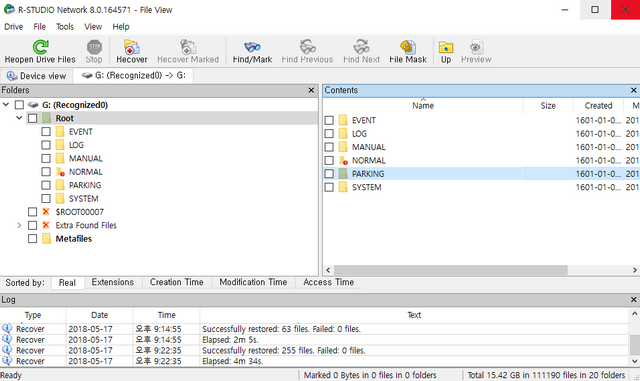The image size is (640, 381).
Task: Click log entry "Elapsed: 2m 5s."
Action: pos(230,340)
